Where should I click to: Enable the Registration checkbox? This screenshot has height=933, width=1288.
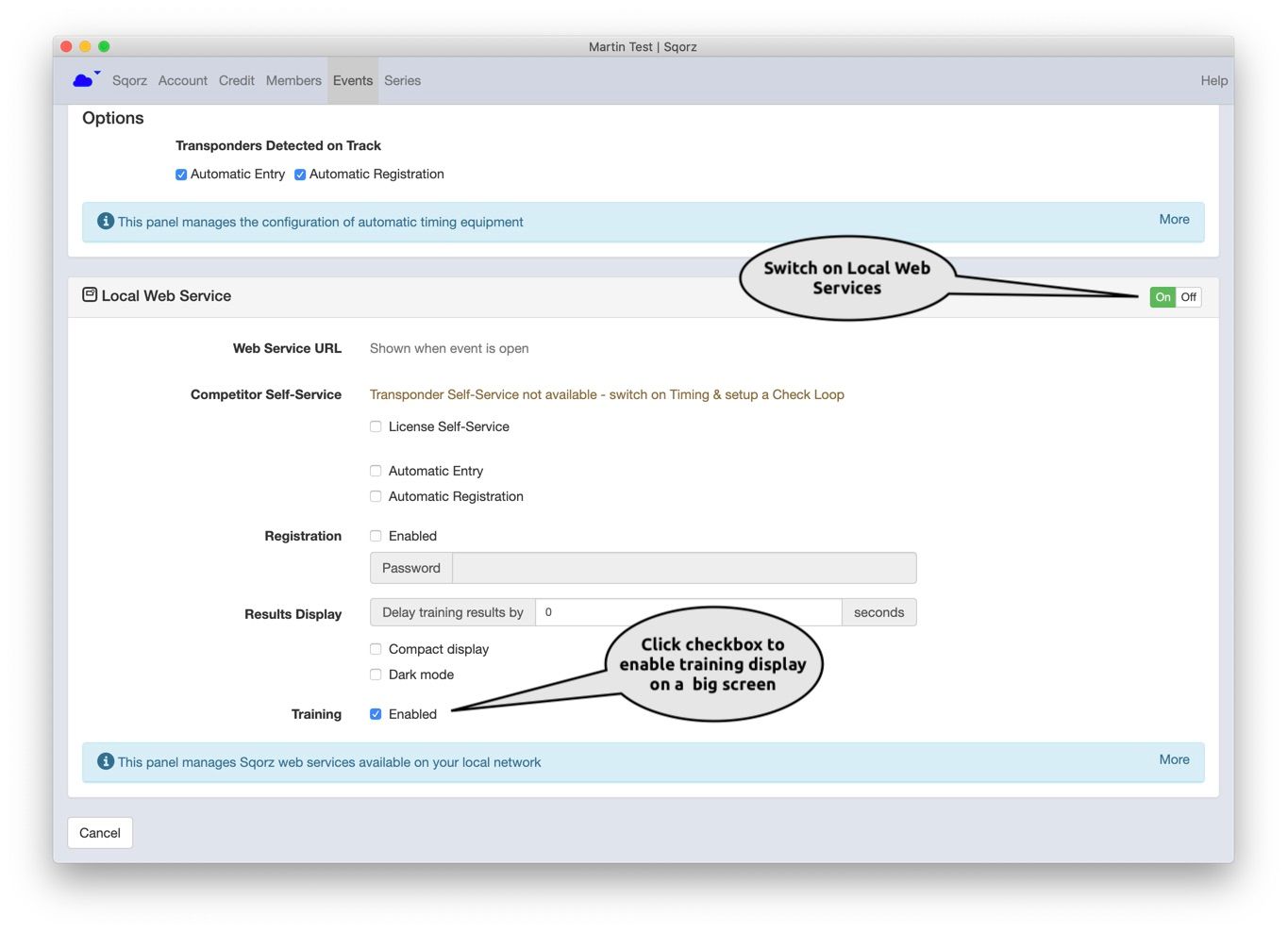376,536
